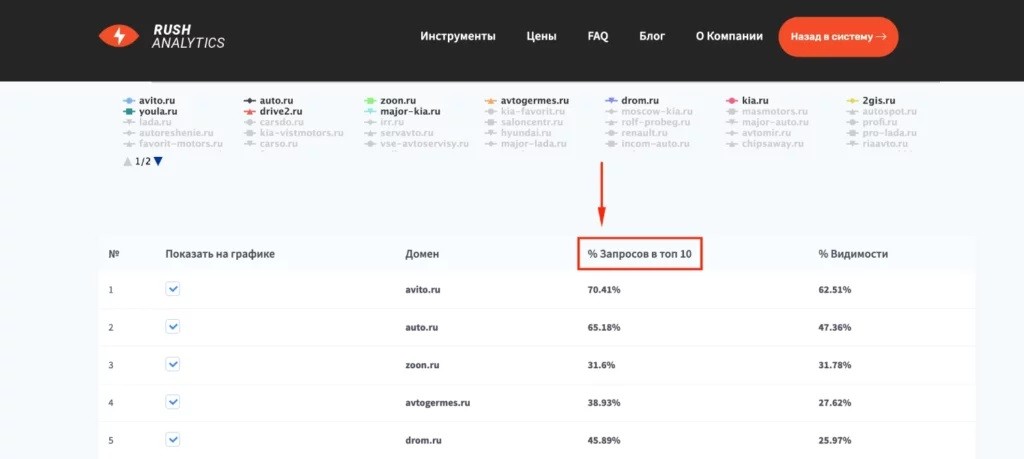Enable rolf-probeg.ru series in legend
The height and width of the screenshot is (459, 1024).
648,122
